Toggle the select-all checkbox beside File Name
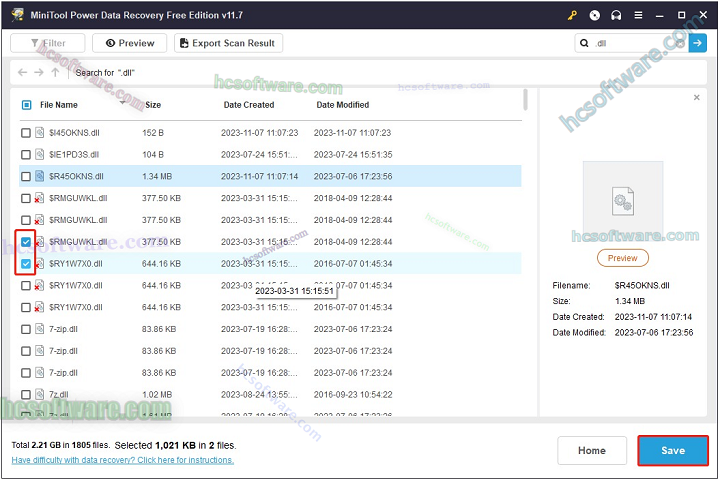The width and height of the screenshot is (720, 480). pyautogui.click(x=27, y=105)
